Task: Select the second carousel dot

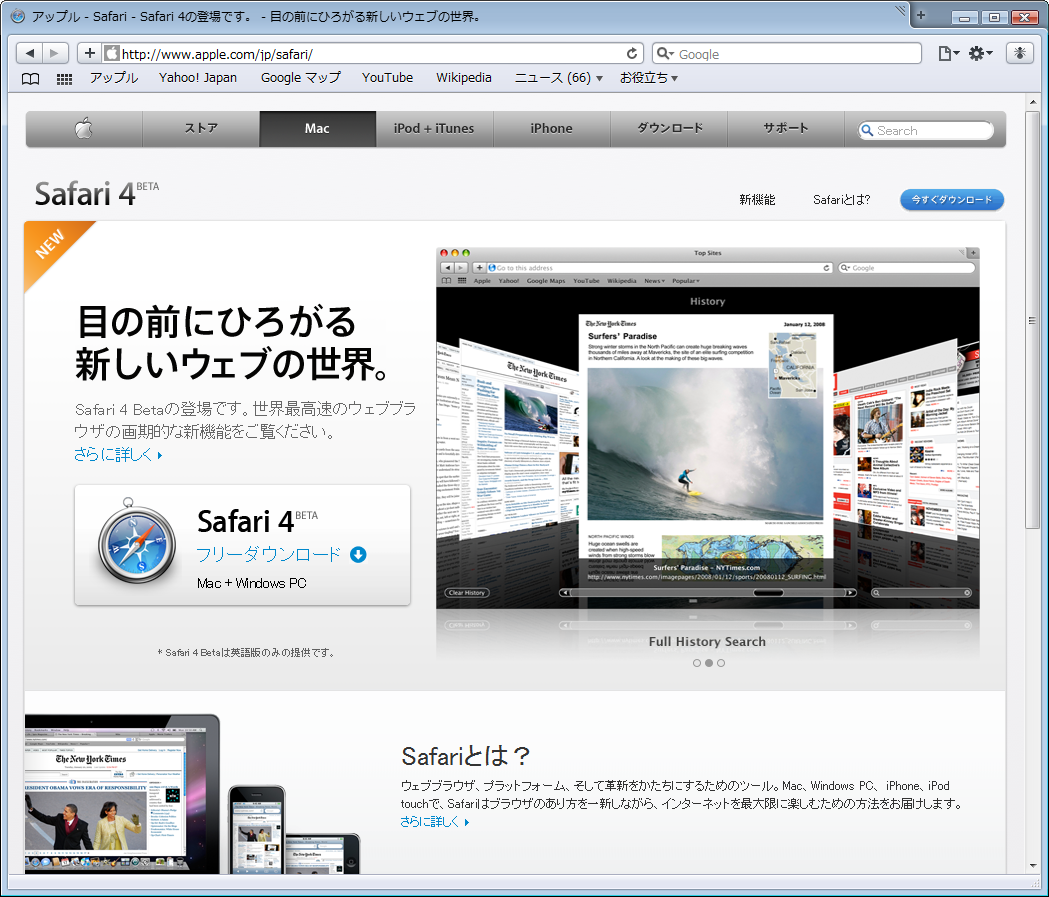Action: 708,663
